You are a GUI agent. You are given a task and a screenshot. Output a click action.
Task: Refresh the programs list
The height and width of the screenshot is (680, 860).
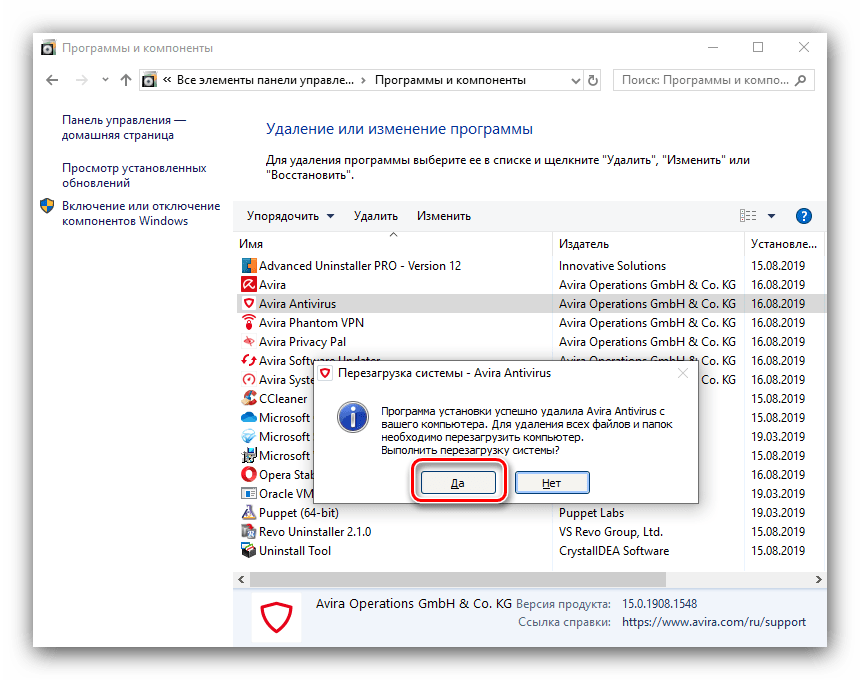[x=593, y=80]
